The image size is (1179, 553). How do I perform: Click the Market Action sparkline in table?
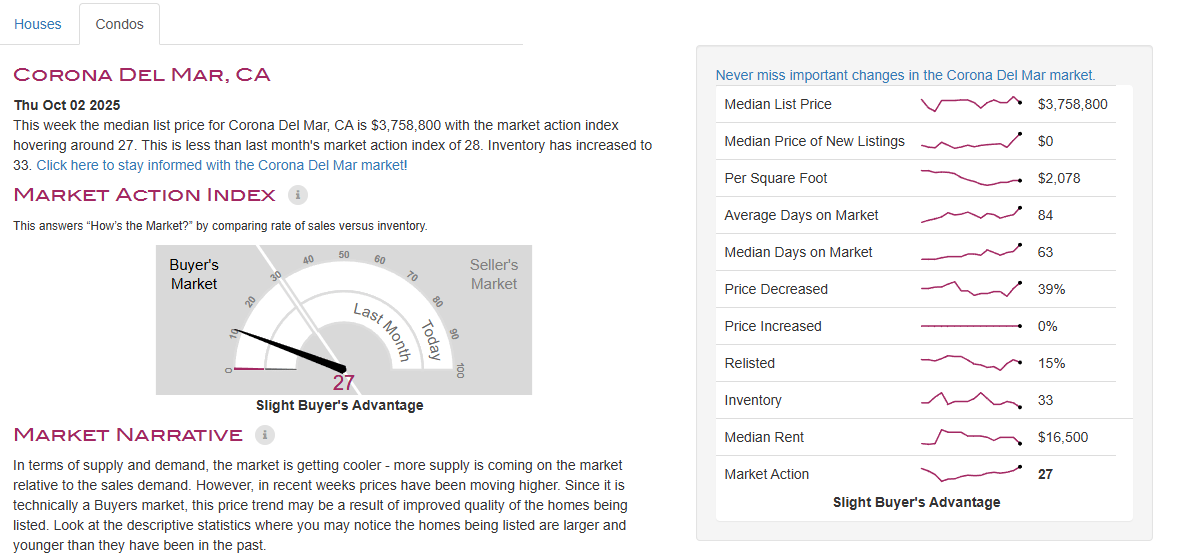coord(971,474)
